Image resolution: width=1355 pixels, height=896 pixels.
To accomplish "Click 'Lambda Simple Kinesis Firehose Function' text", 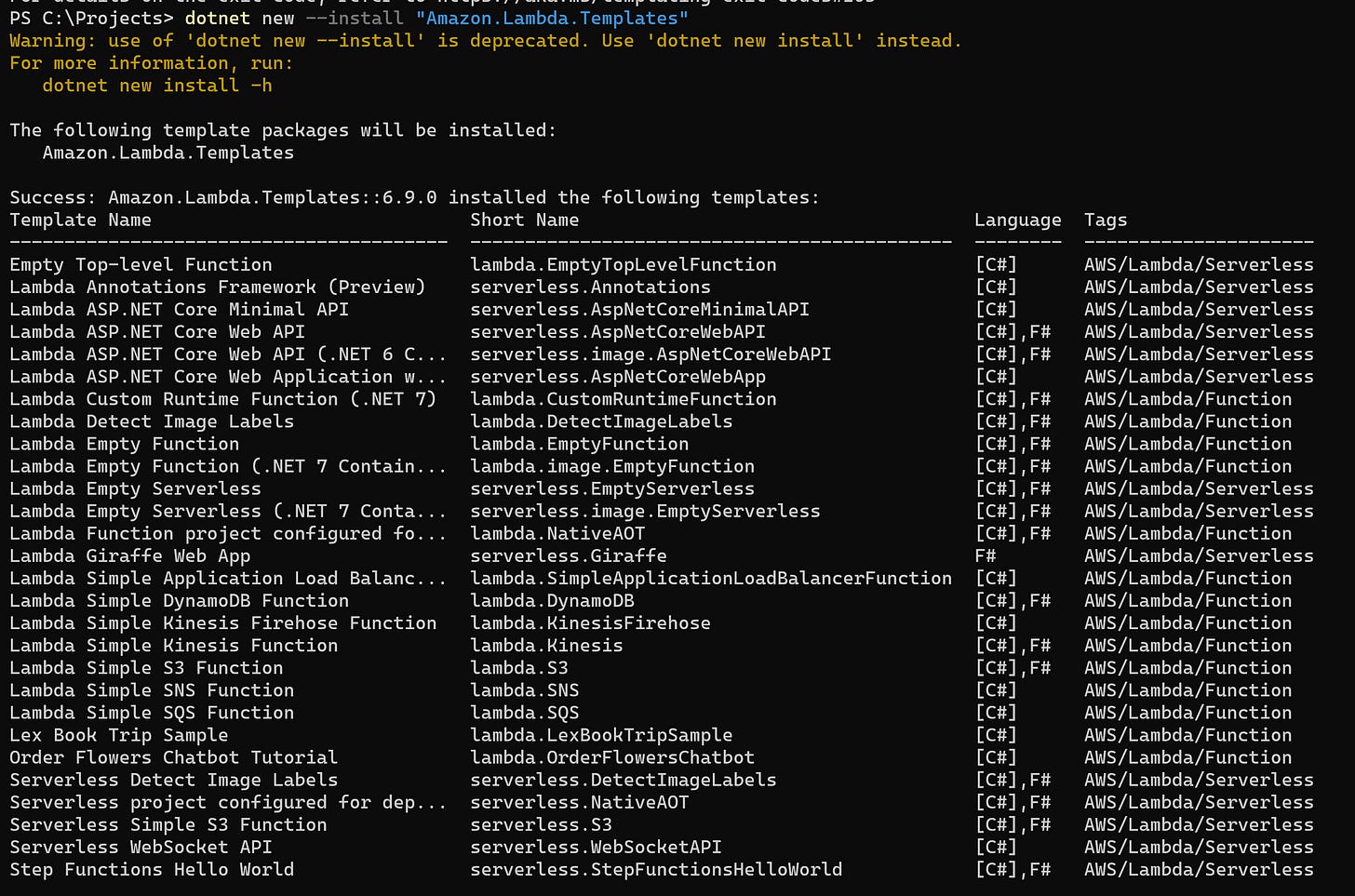I will point(223,622).
